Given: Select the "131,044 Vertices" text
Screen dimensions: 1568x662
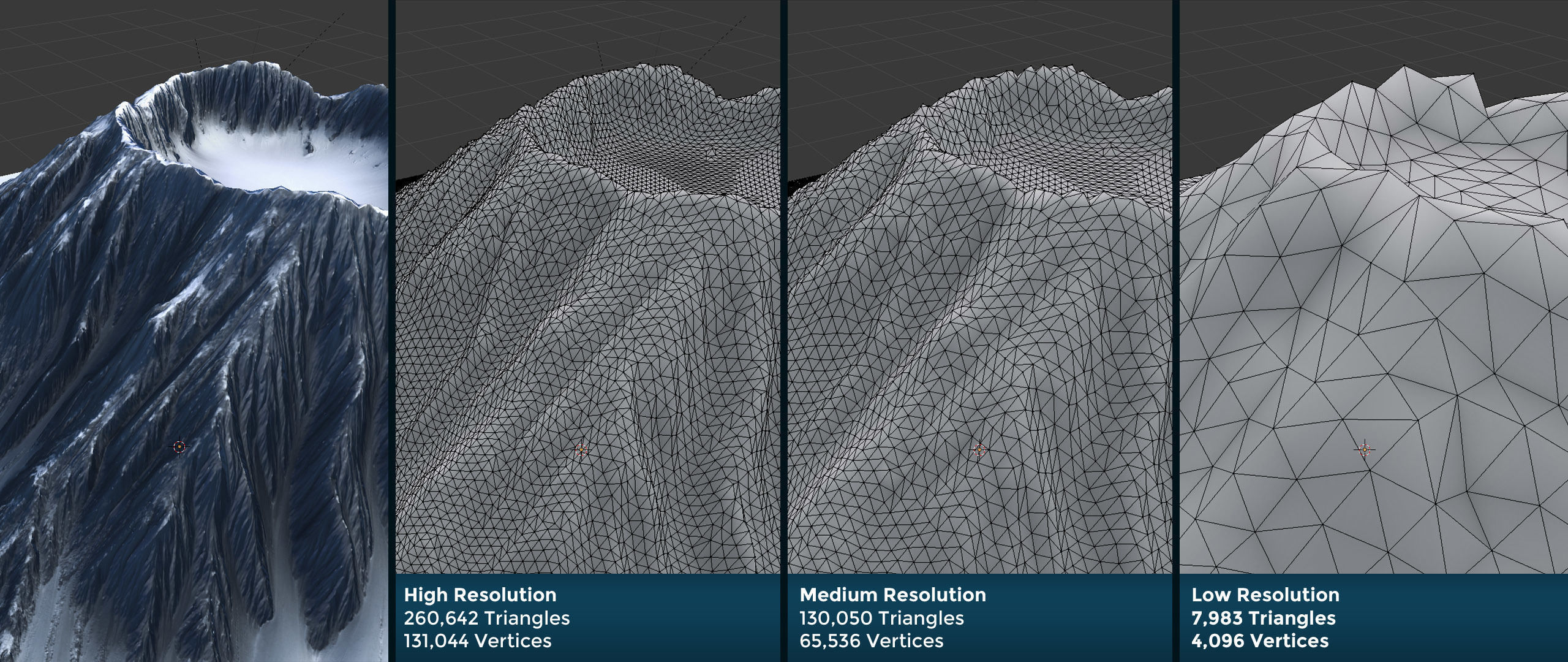Looking at the screenshot, I should coord(478,641).
